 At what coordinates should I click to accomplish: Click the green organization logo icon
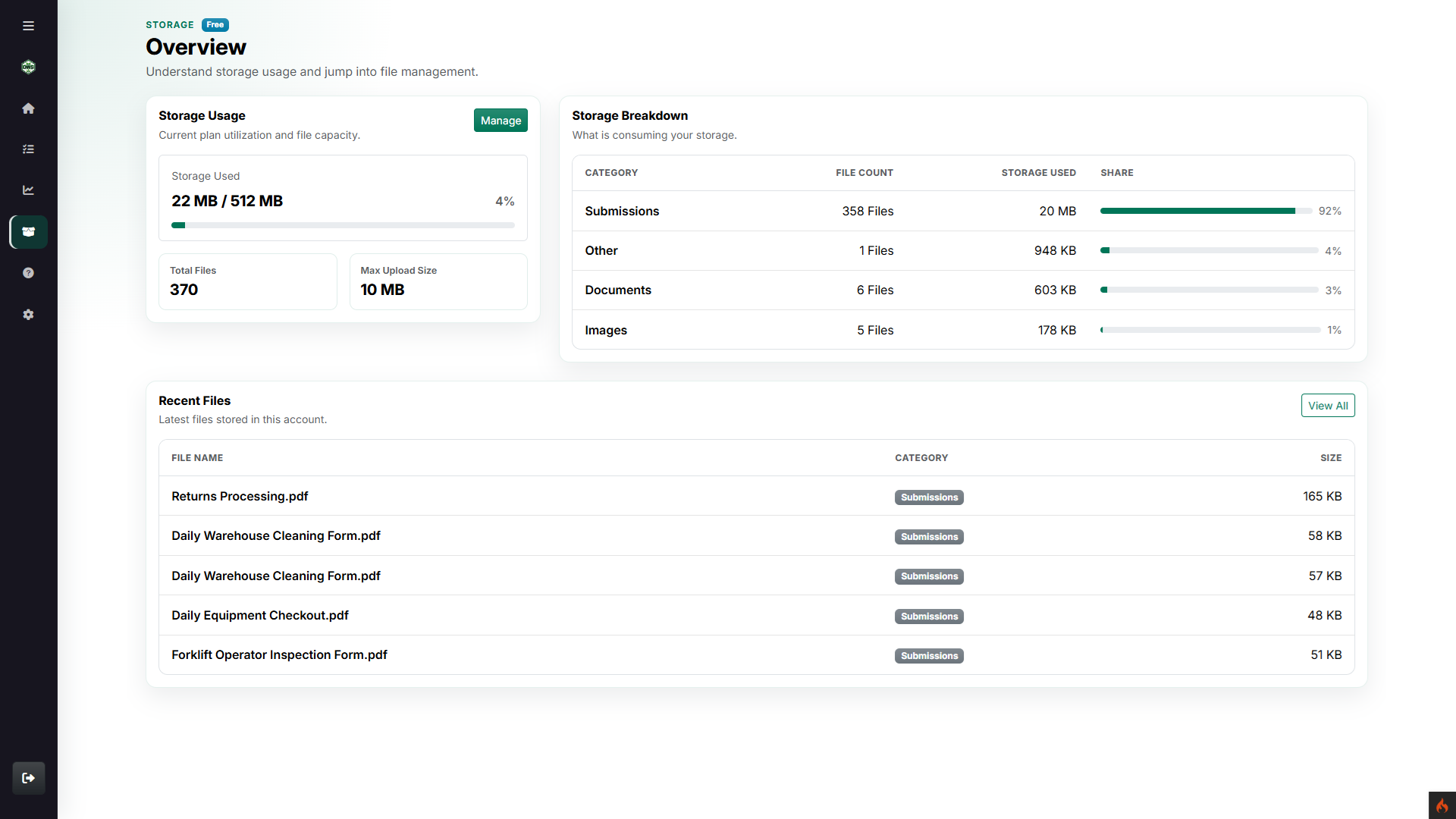[x=28, y=67]
